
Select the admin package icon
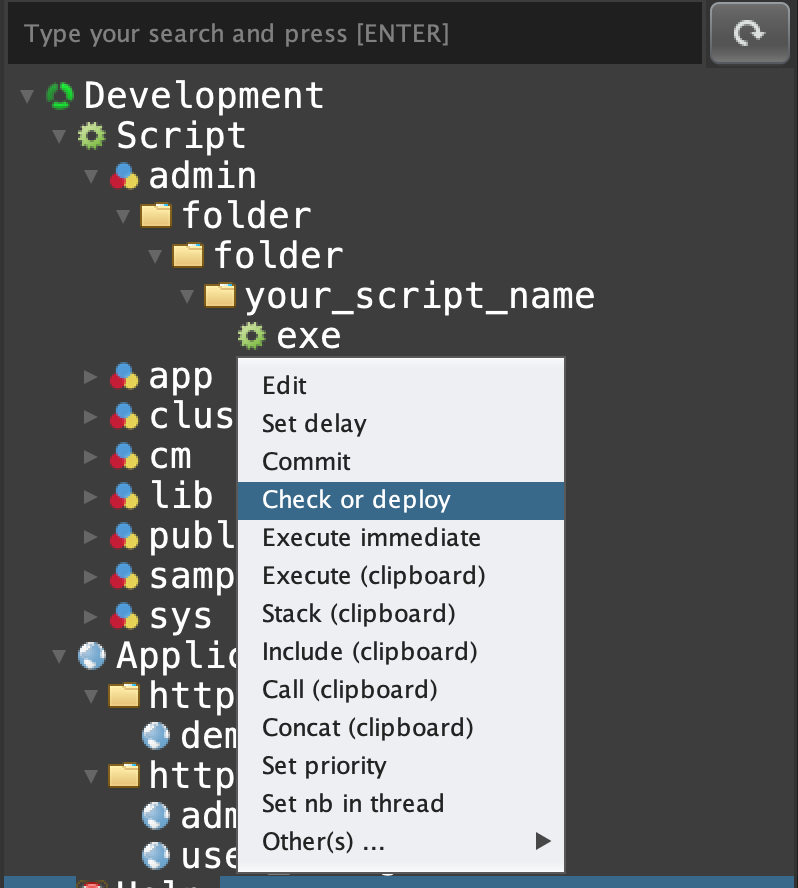click(124, 176)
